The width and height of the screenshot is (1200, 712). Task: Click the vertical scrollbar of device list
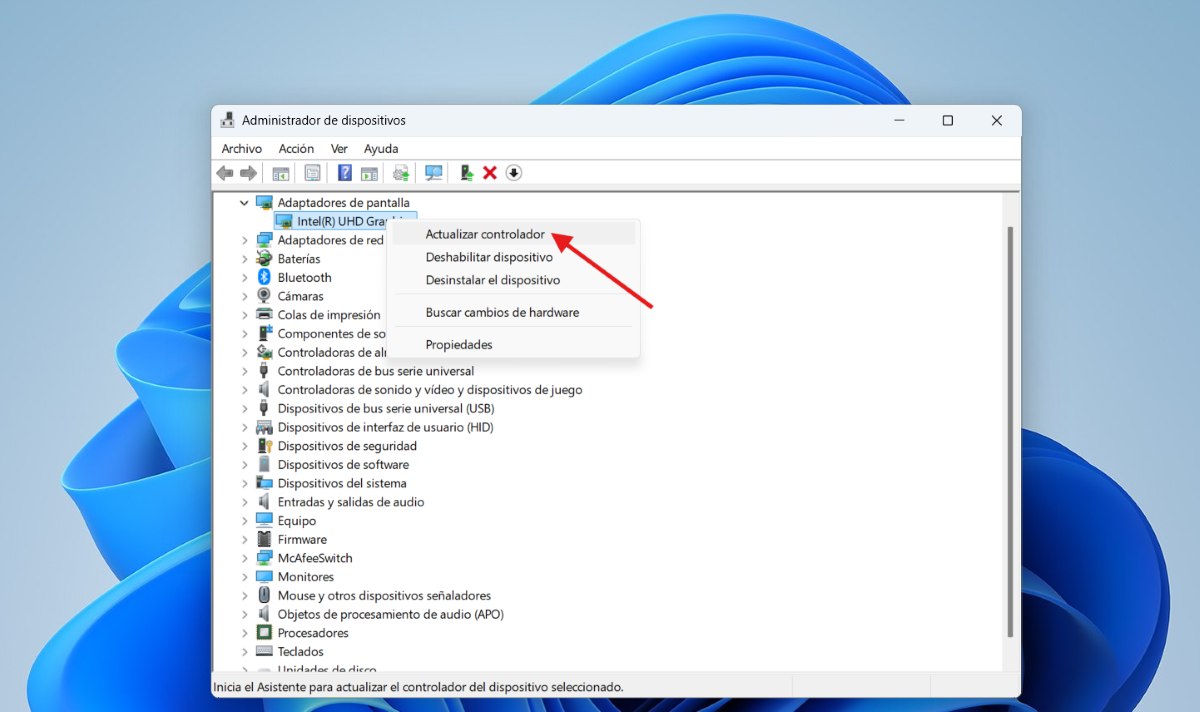[1010, 430]
